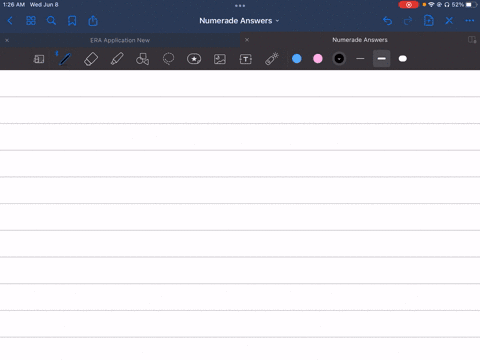Toggle split view icon at tab bar end
Screen dimensions: 480x360
coord(472,40)
